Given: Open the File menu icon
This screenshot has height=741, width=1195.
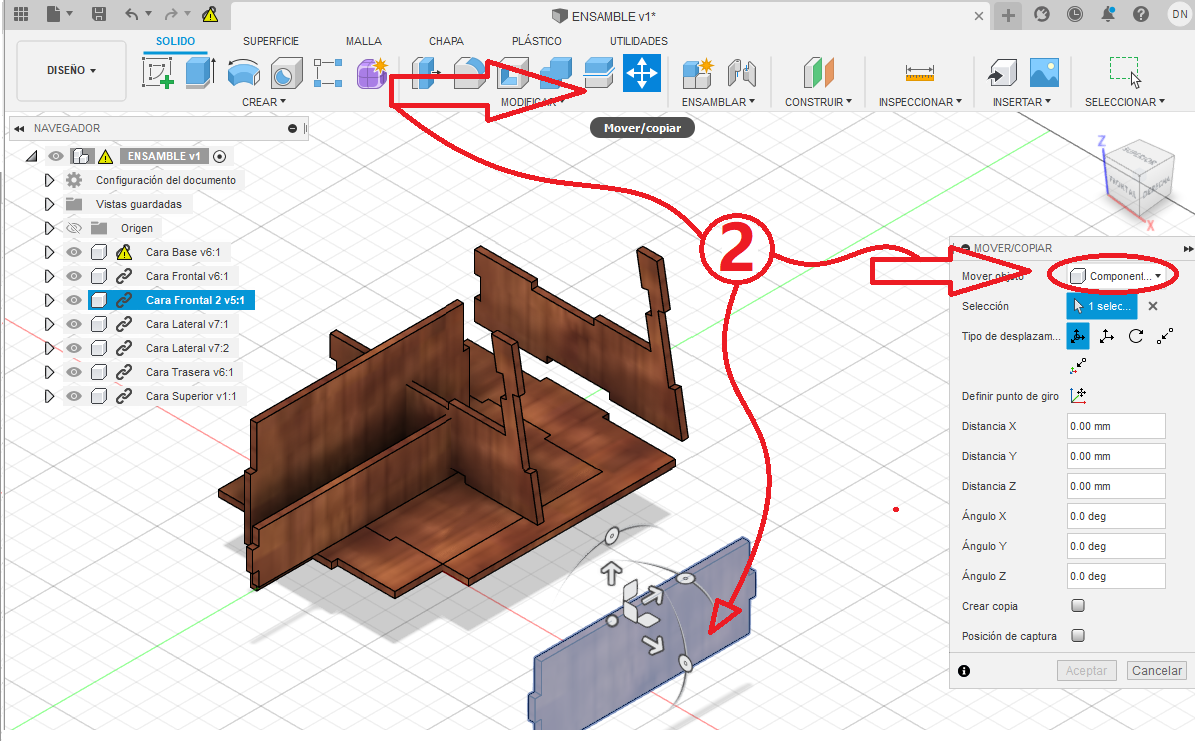Looking at the screenshot, I should (53, 14).
